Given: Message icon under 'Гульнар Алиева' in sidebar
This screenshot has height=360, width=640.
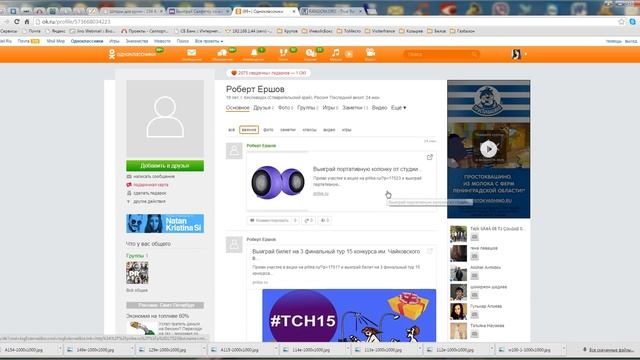Looking at the screenshot, I should pyautogui.click(x=474, y=315).
